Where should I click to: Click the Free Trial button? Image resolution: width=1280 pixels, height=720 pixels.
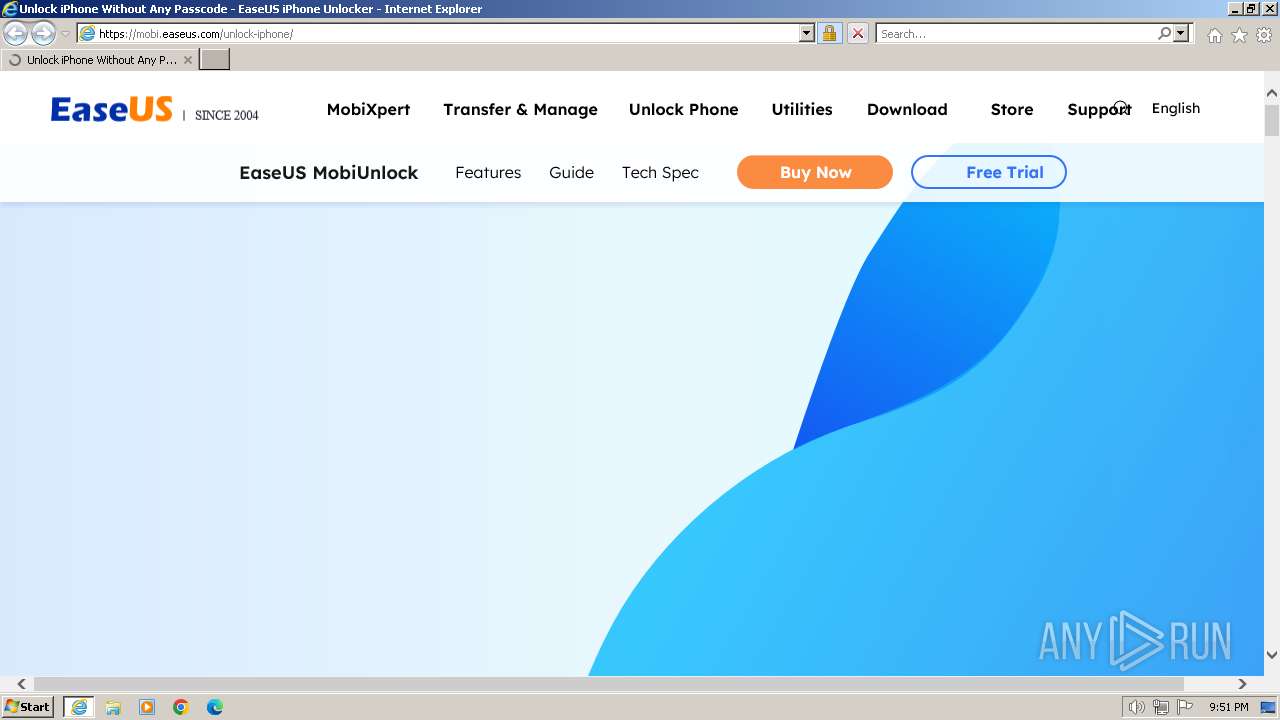tap(989, 172)
